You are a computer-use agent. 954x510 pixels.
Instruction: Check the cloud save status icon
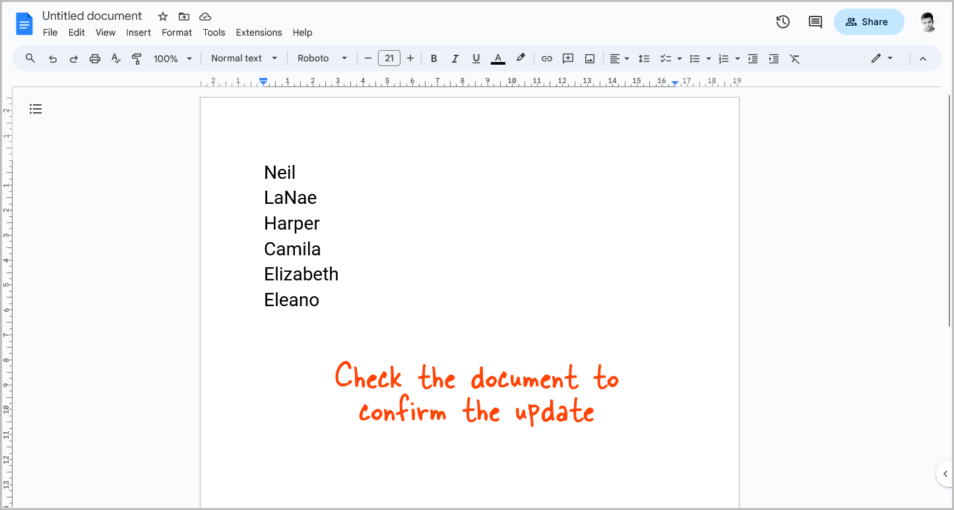[205, 16]
